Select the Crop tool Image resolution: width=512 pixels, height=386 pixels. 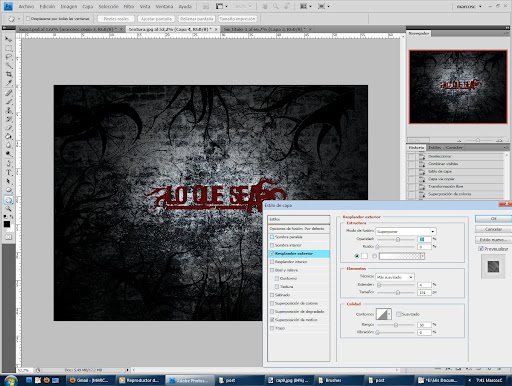(8, 74)
